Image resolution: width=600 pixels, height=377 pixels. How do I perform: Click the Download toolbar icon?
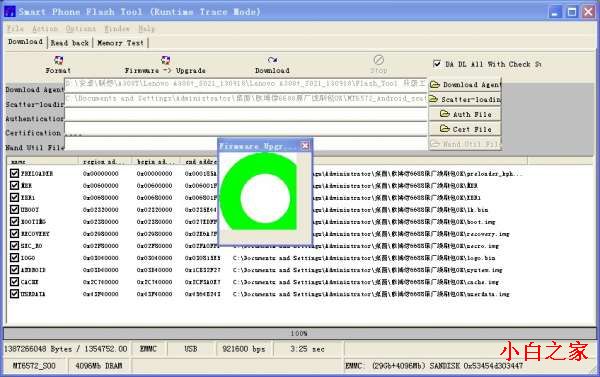click(272, 60)
